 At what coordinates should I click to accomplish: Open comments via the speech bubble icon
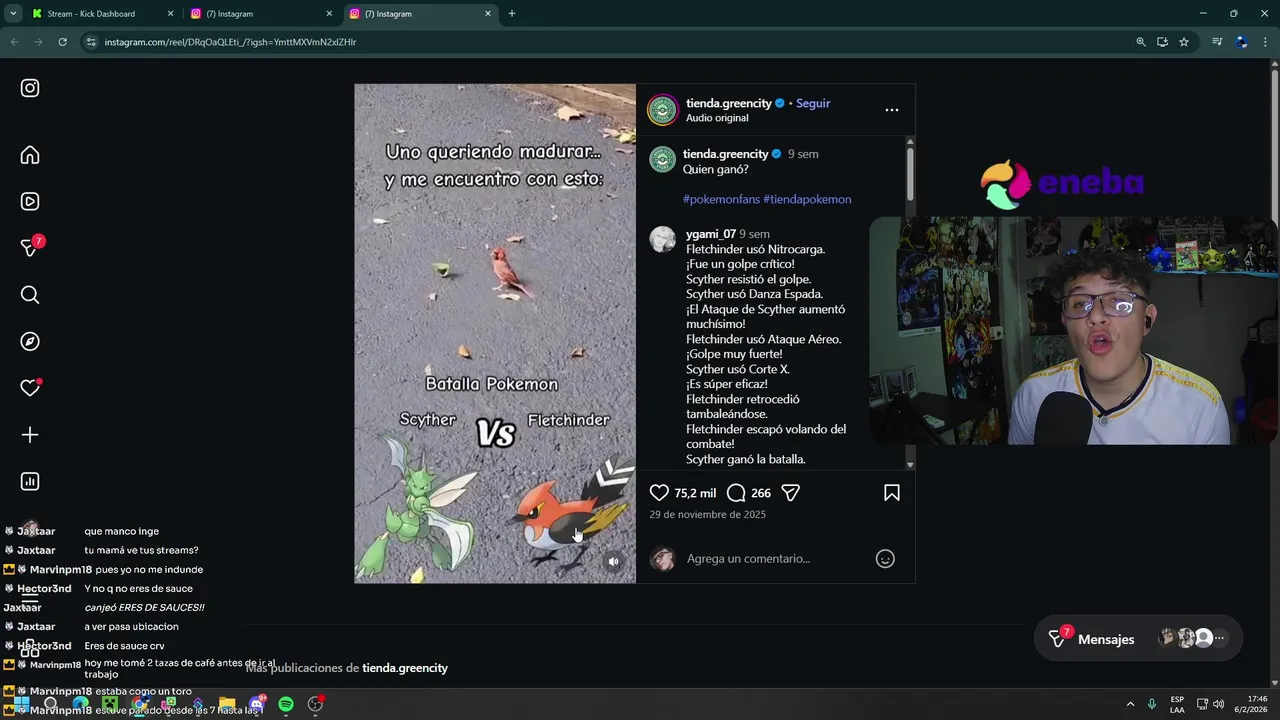pyautogui.click(x=736, y=493)
